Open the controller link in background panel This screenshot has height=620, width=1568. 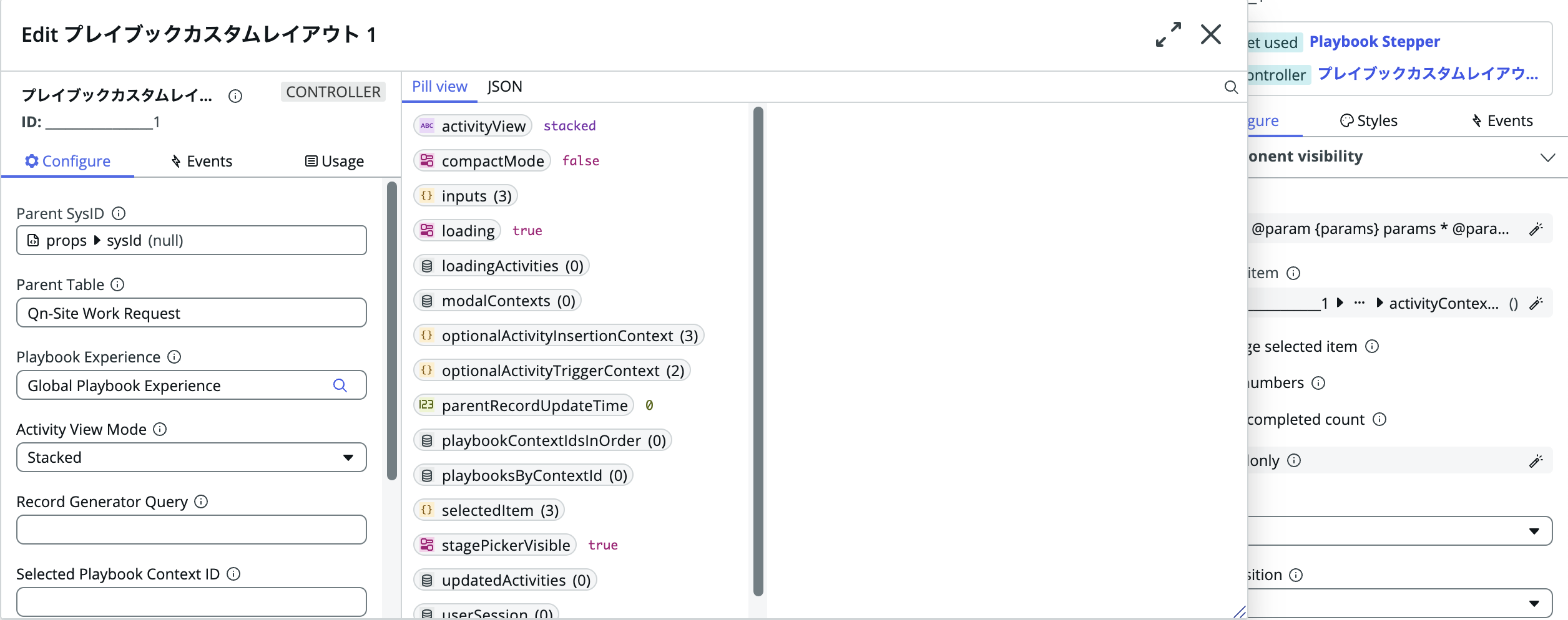1428,74
